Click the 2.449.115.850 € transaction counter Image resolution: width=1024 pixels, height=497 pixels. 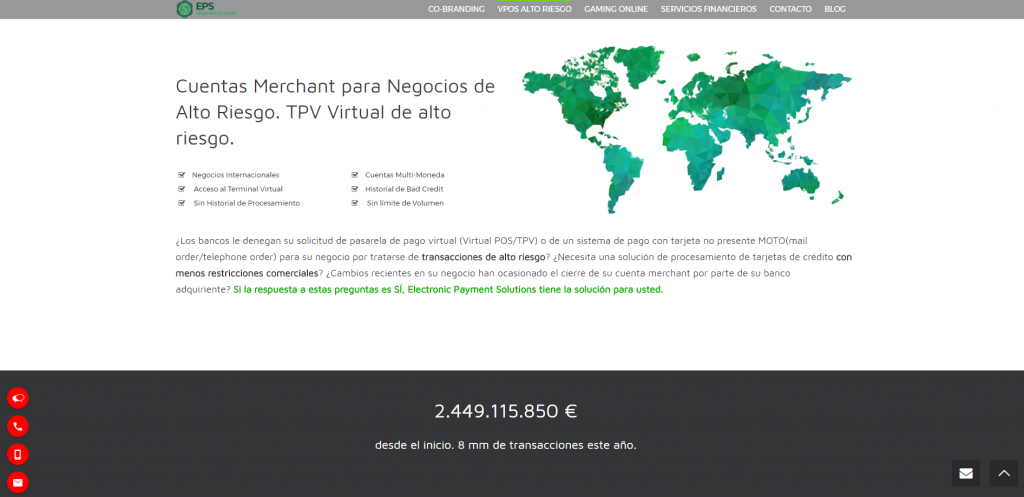coord(505,411)
